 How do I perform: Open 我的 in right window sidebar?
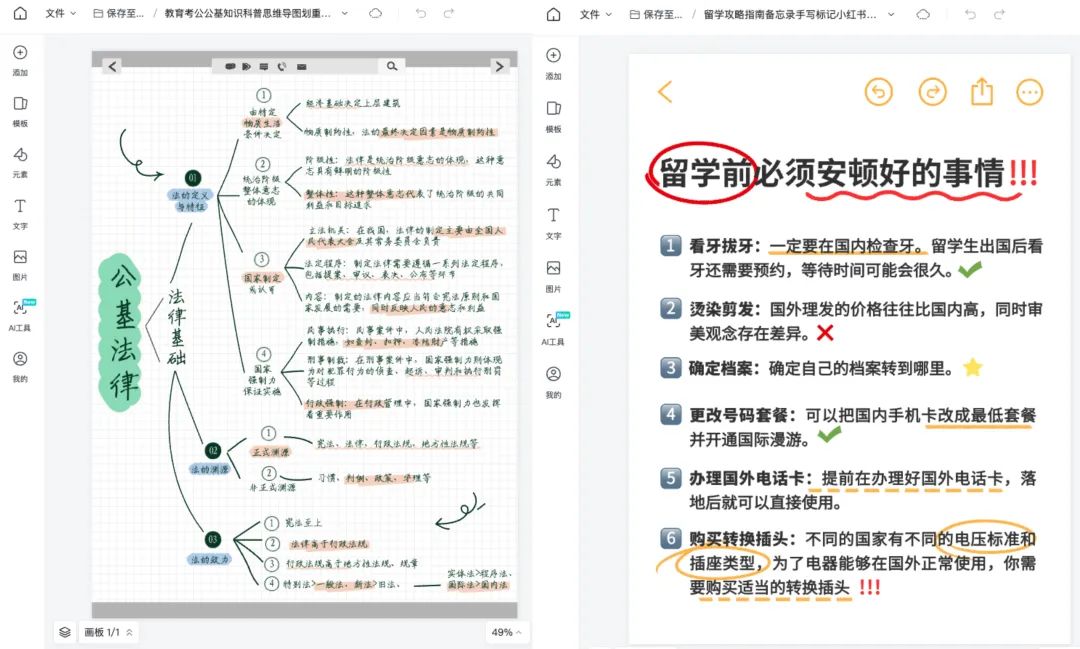tap(553, 382)
